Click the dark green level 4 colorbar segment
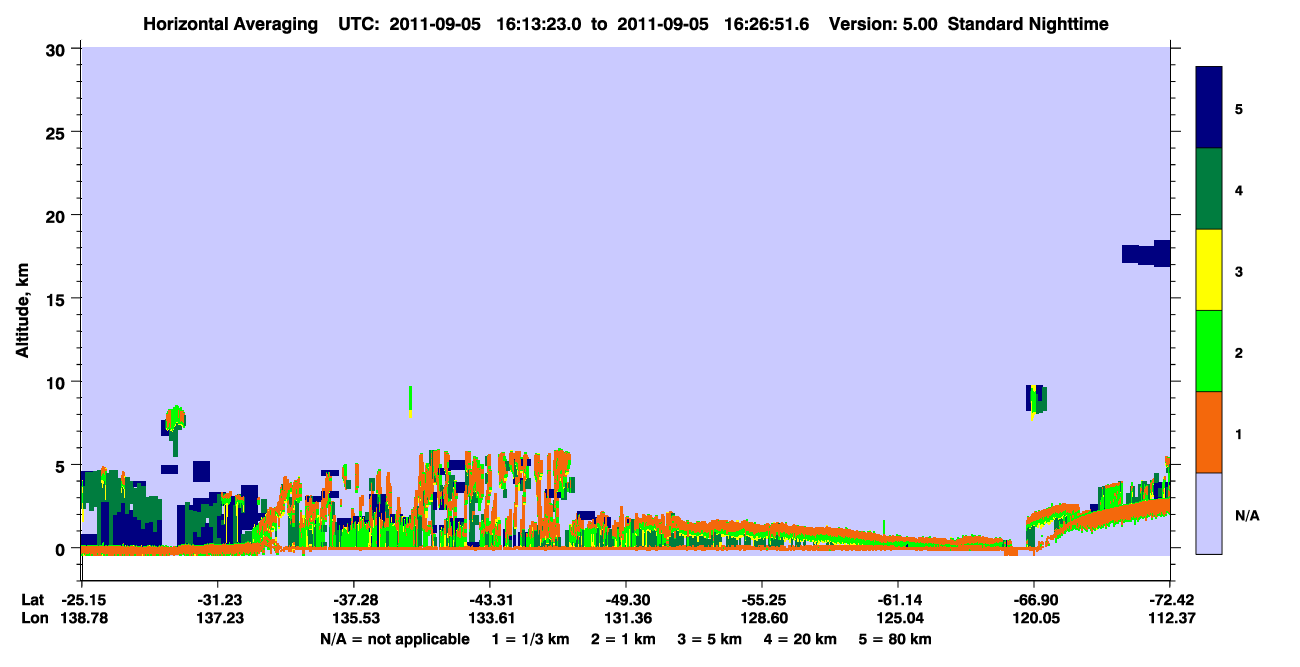Screen dimensions: 1300x667 (x=1209, y=189)
